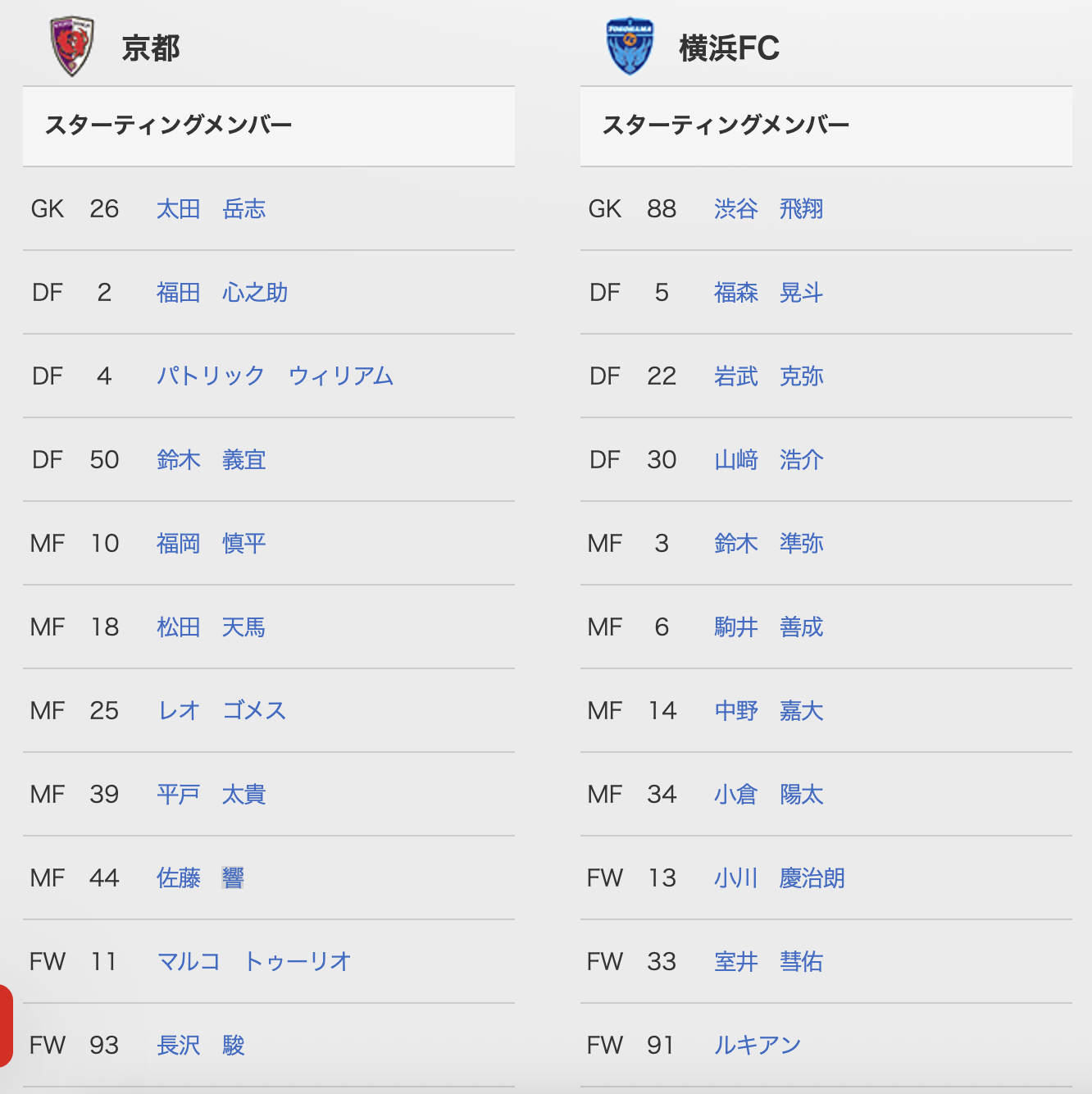Click the Yokohama FC club crest icon
1092x1094 pixels.
pos(630,47)
